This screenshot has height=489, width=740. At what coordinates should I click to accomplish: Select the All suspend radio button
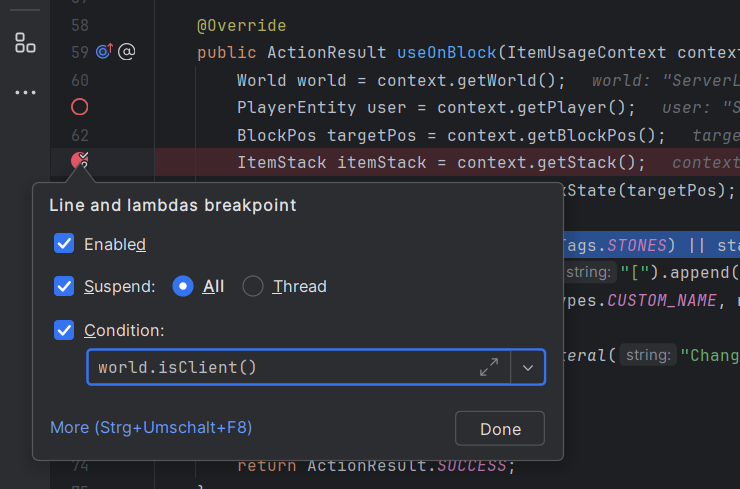click(183, 287)
